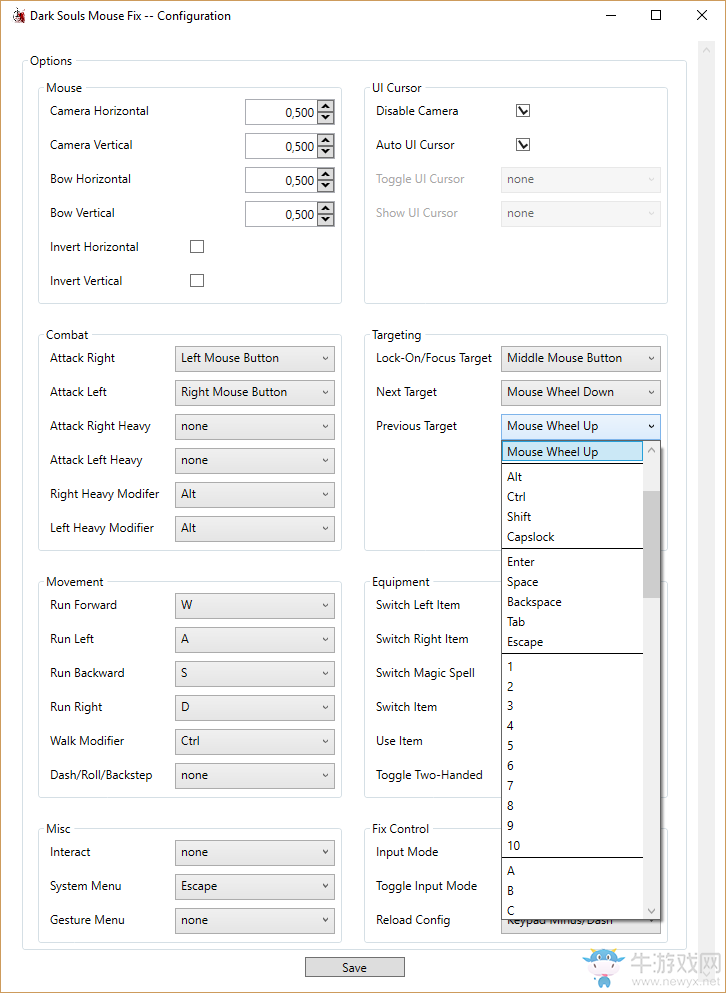Enable the Invert Vertical checkbox
This screenshot has width=726, height=993.
[x=197, y=281]
